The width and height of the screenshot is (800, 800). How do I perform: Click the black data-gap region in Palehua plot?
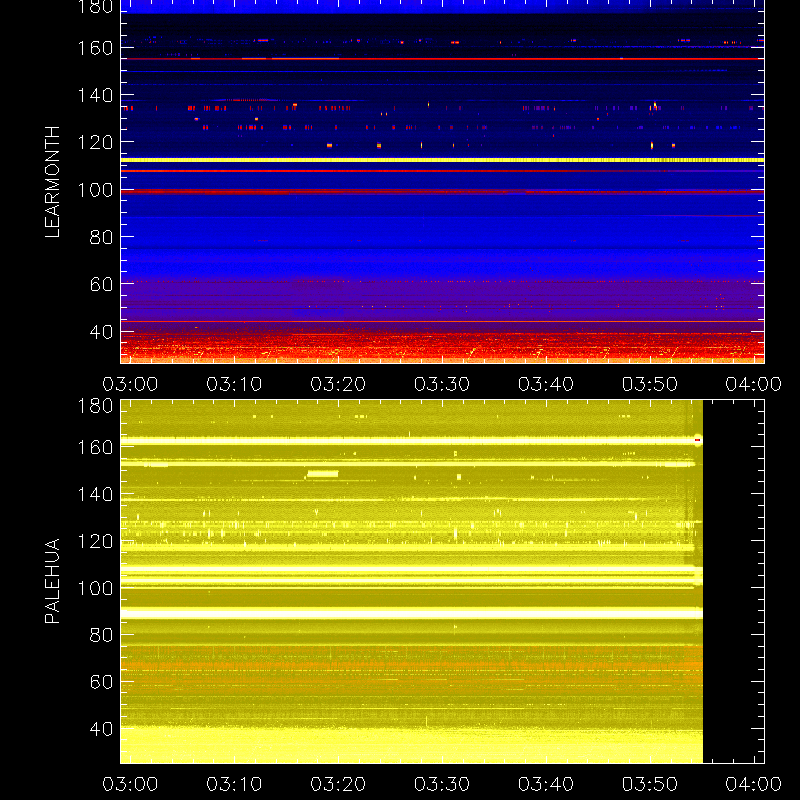coord(733,581)
